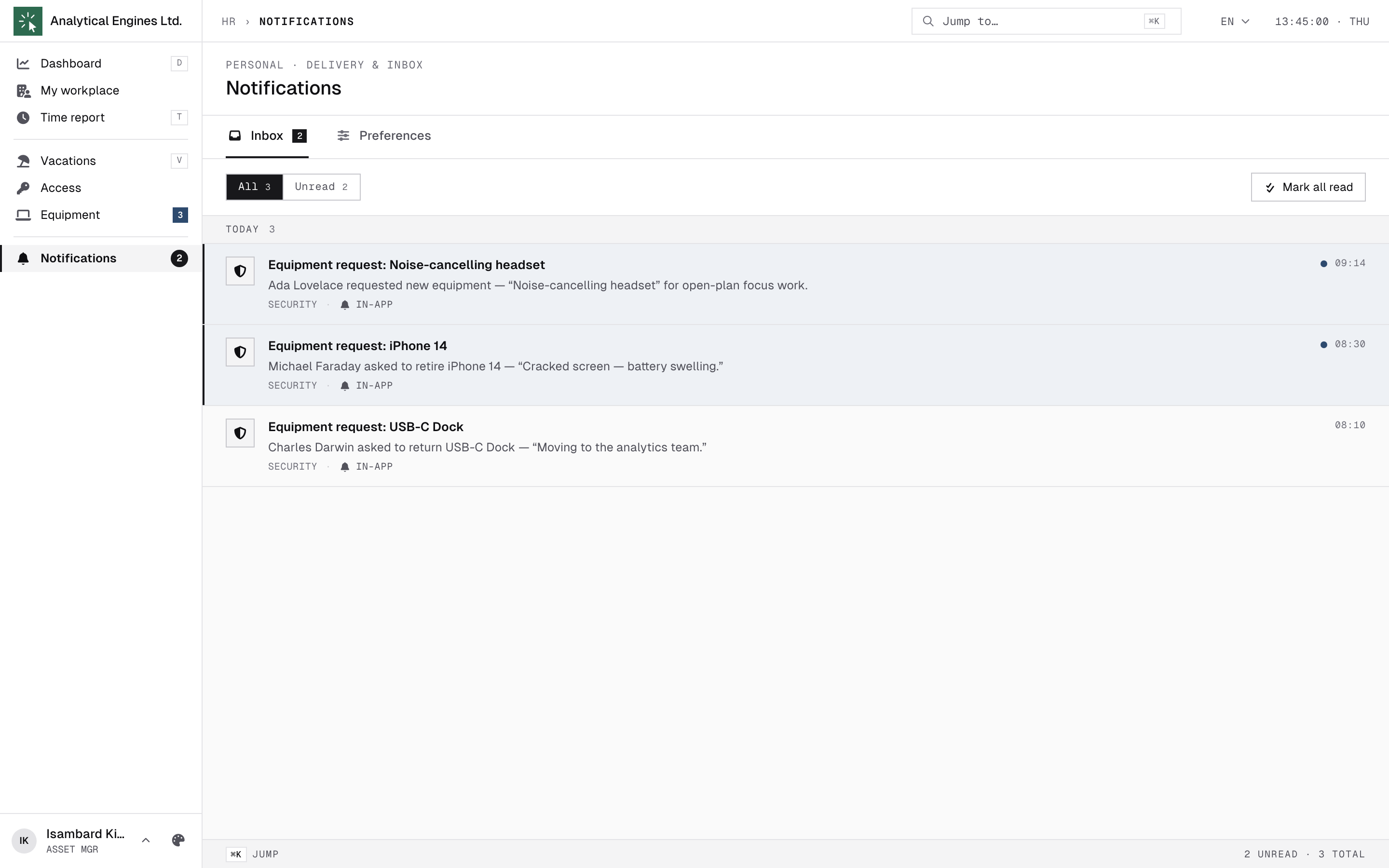Image resolution: width=1389 pixels, height=868 pixels.
Task: Click the Equipment laptop icon
Action: pos(23,215)
